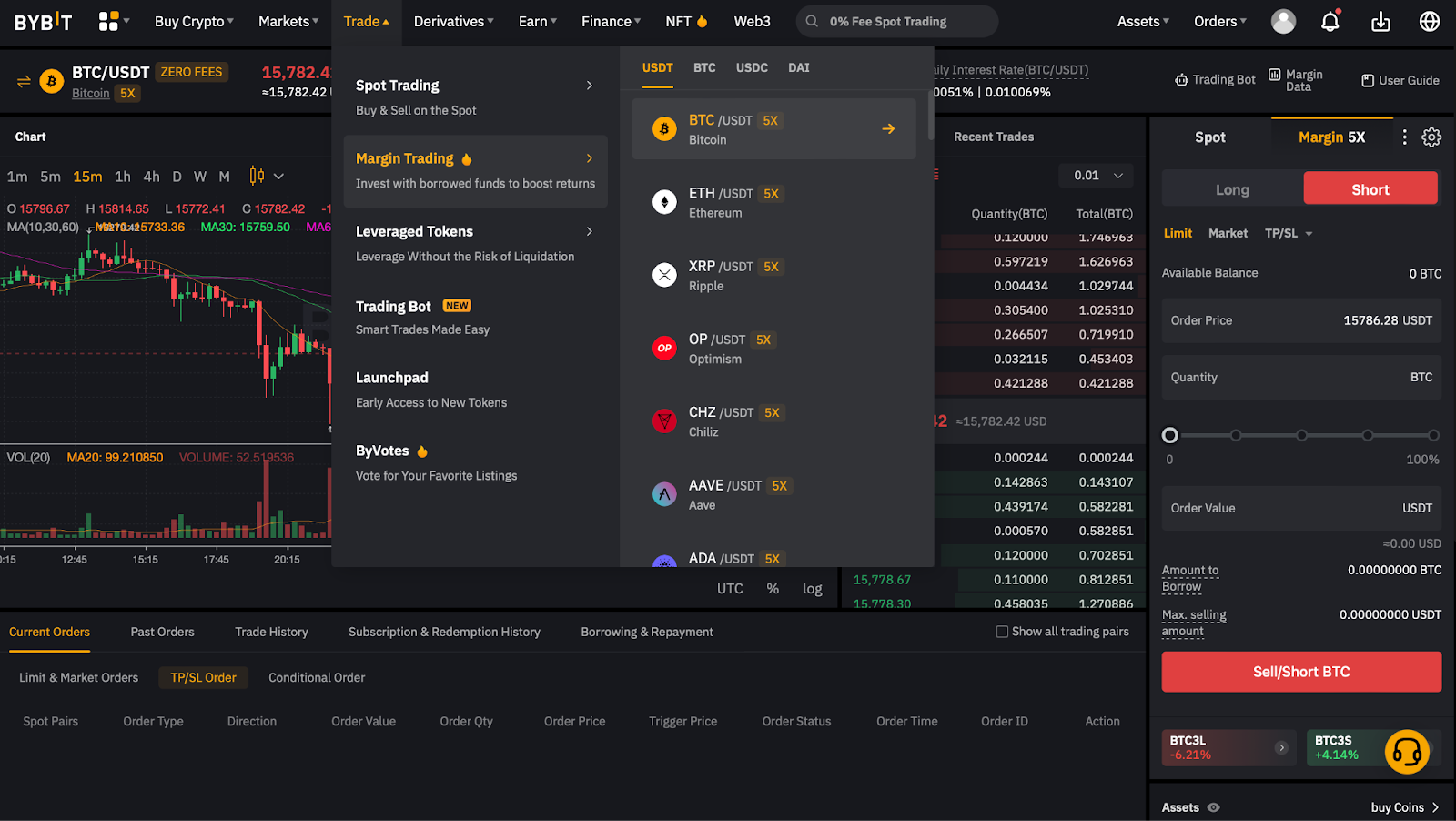
Task: Select the Short toggle
Action: [x=1370, y=189]
